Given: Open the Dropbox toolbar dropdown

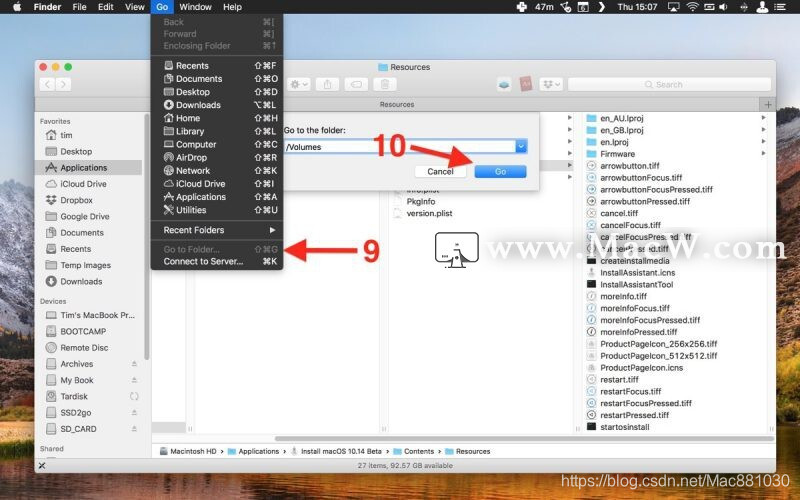Looking at the screenshot, I should point(551,84).
